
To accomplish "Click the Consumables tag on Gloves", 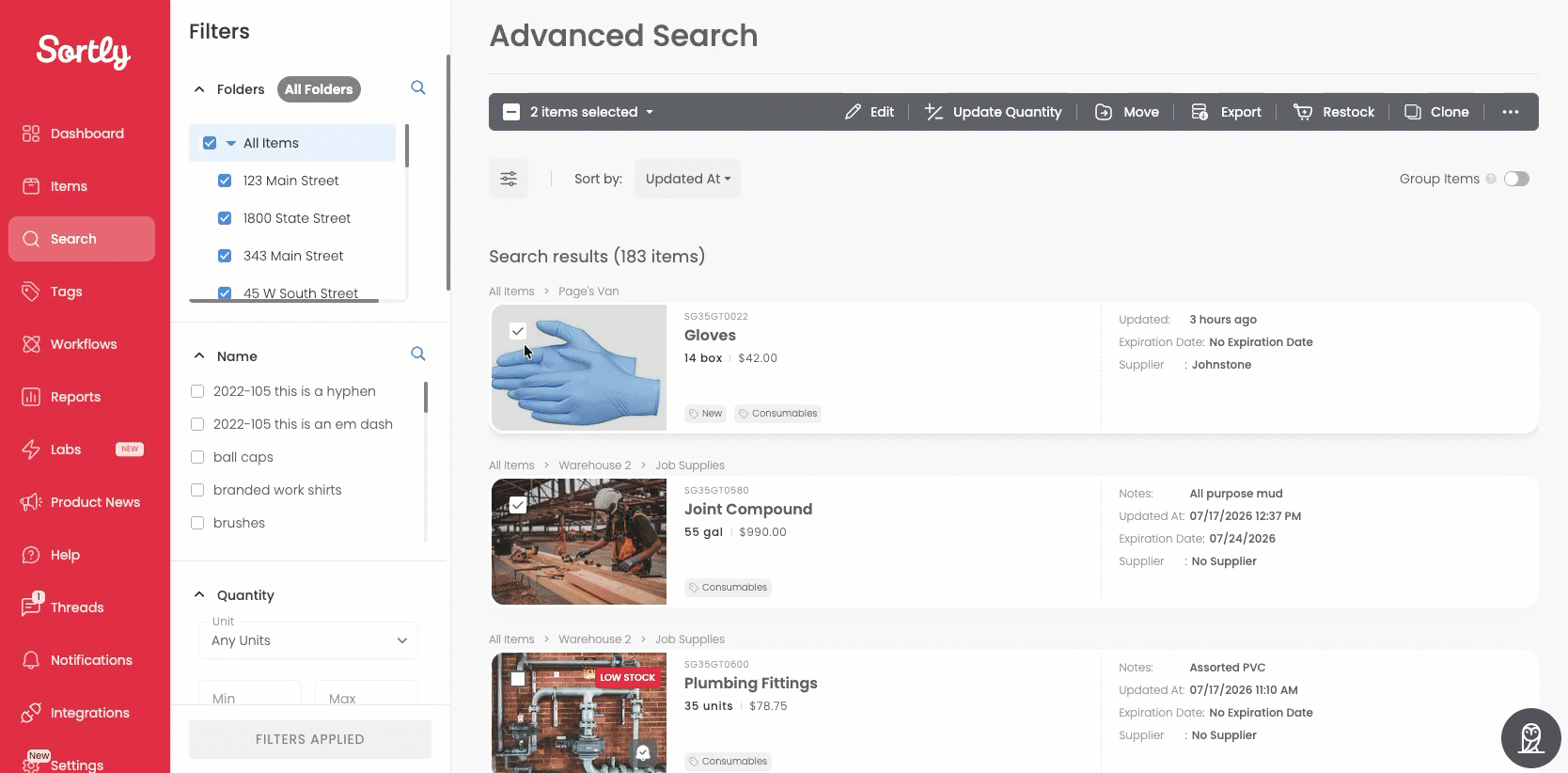I will 777,414.
